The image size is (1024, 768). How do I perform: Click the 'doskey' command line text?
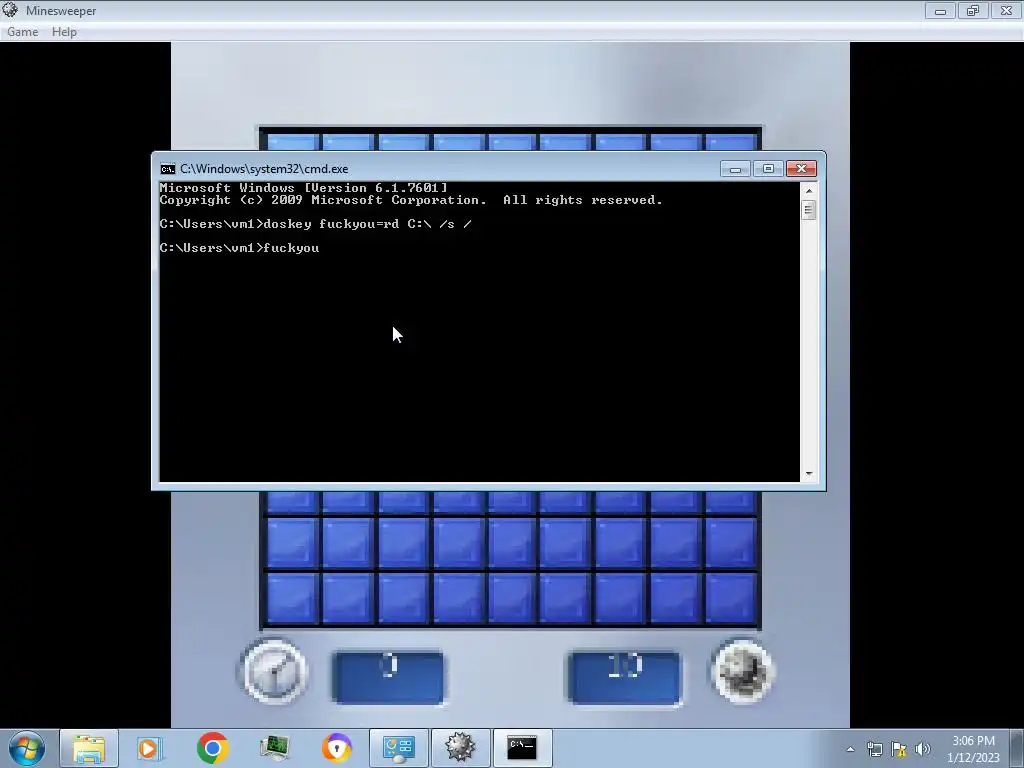[315, 225]
